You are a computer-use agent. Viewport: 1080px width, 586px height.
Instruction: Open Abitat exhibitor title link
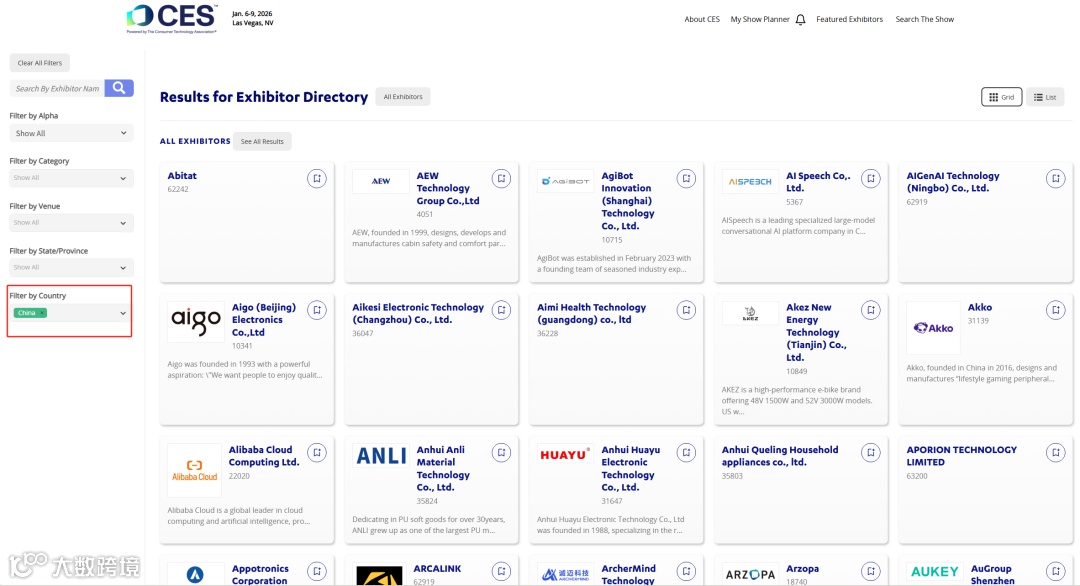click(x=182, y=176)
